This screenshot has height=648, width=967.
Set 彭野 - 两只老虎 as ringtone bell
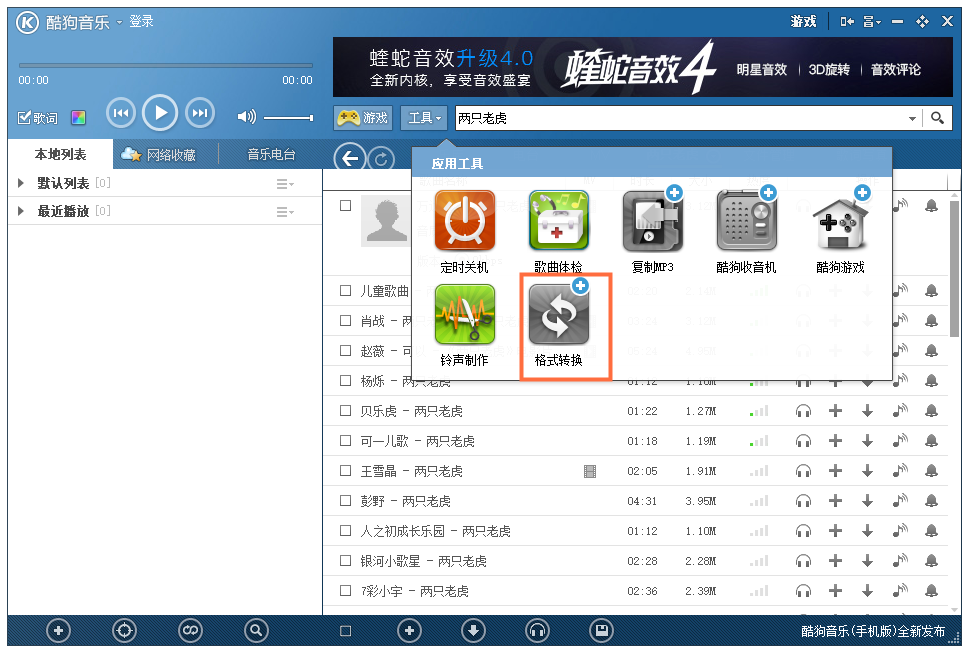coord(931,501)
